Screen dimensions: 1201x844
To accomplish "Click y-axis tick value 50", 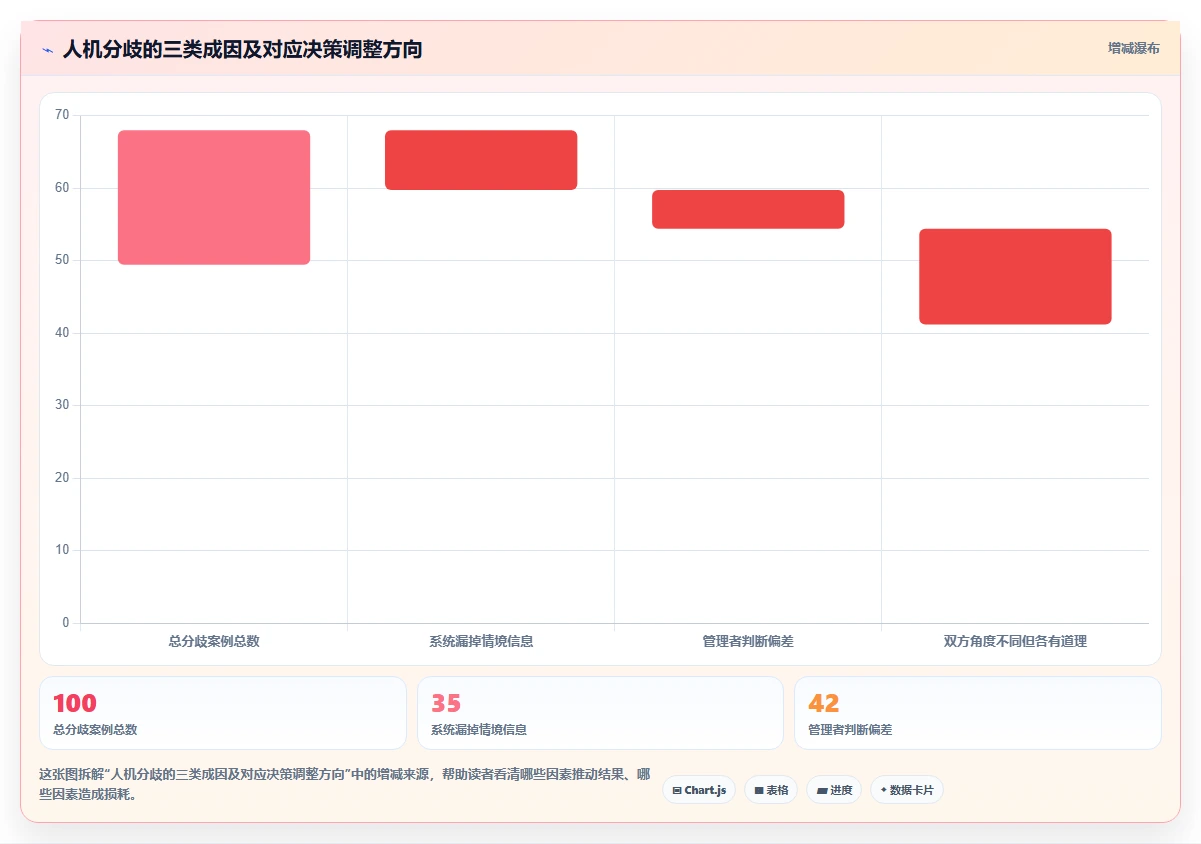I will pyautogui.click(x=62, y=260).
